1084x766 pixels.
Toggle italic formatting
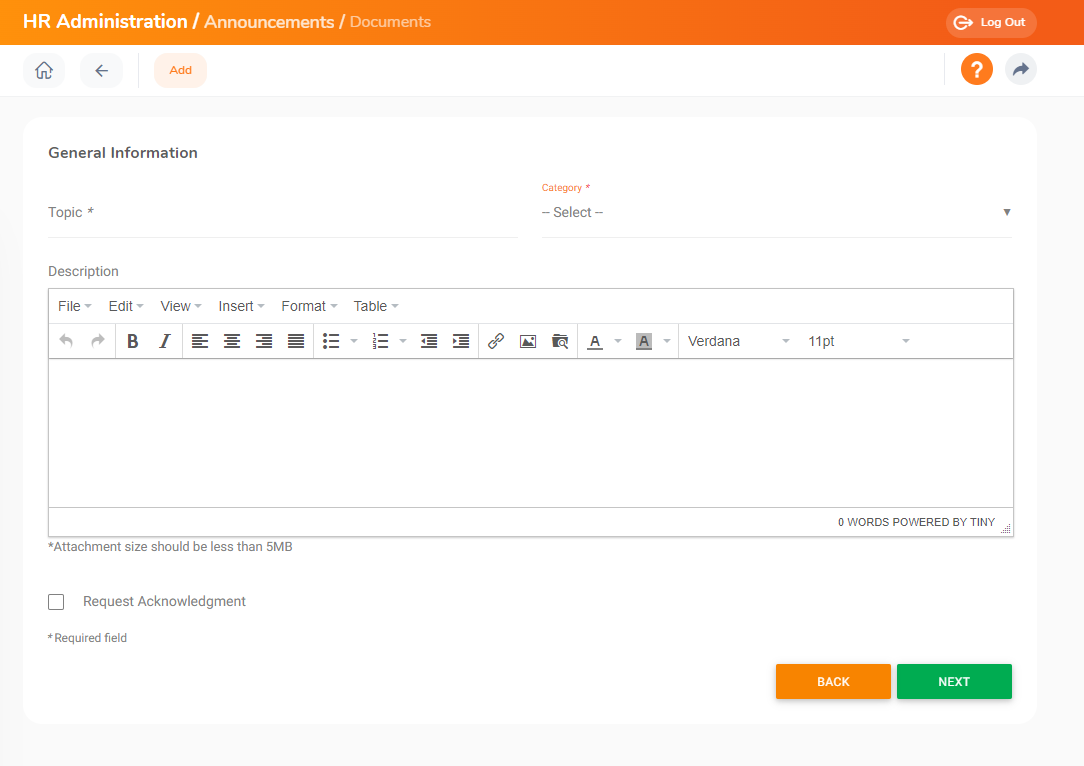point(165,341)
